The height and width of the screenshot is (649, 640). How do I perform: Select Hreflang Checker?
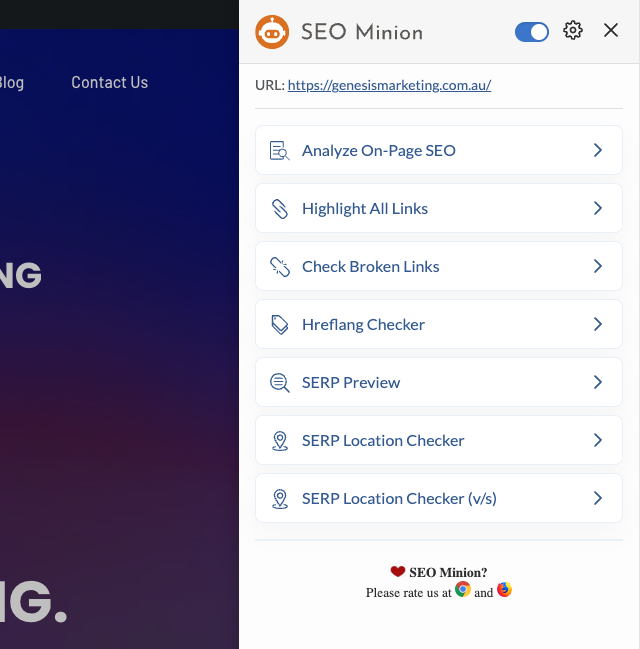coord(439,324)
